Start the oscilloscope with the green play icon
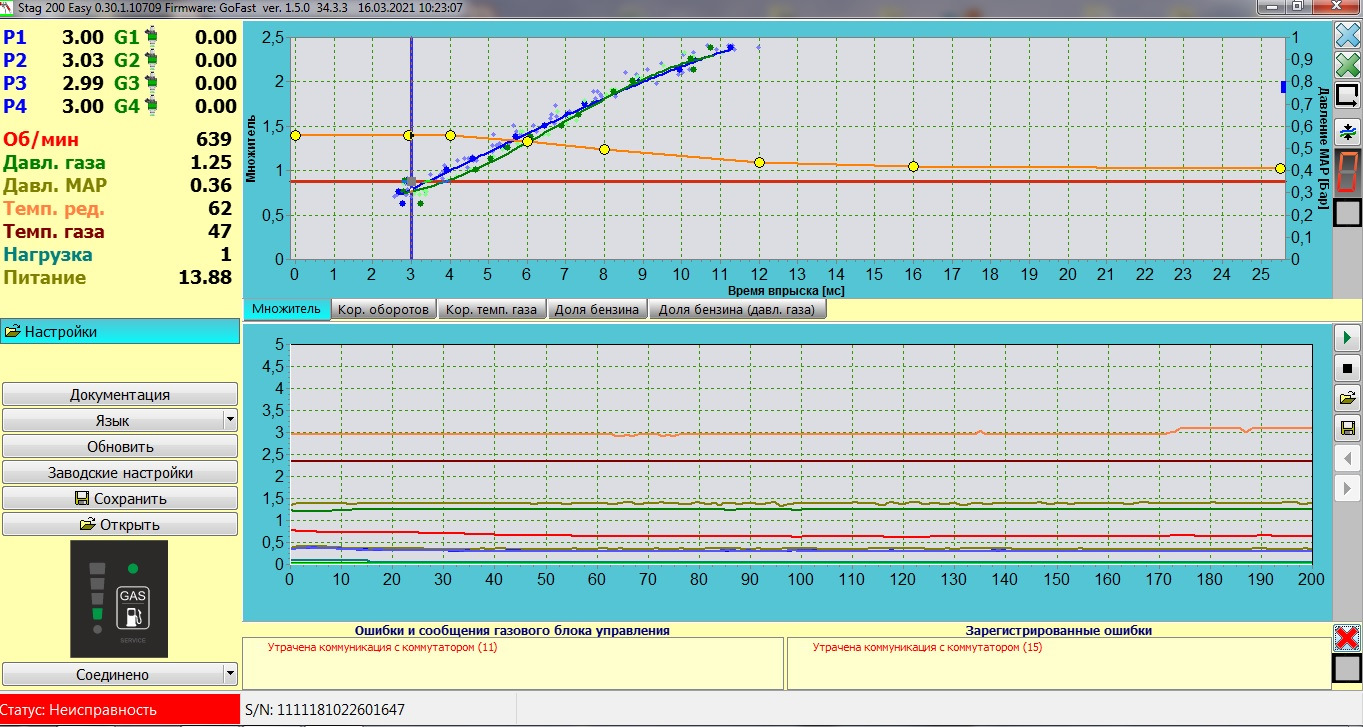1363x727 pixels. tap(1347, 337)
